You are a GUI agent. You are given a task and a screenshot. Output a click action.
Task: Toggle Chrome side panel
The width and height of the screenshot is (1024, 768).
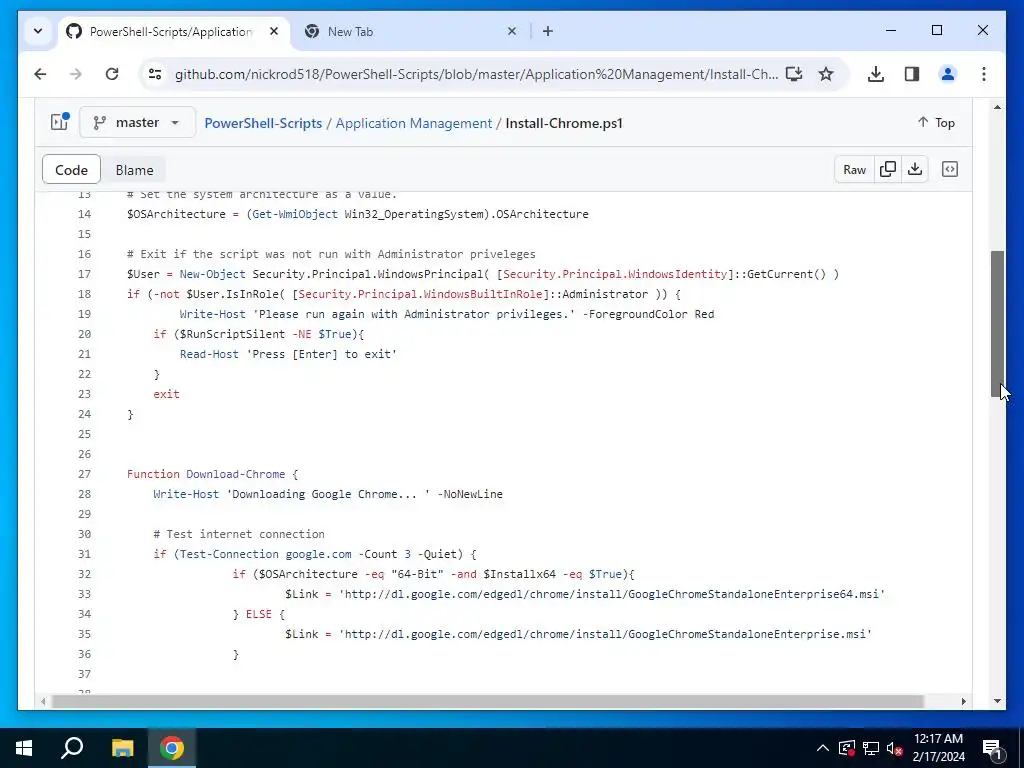pos(912,74)
